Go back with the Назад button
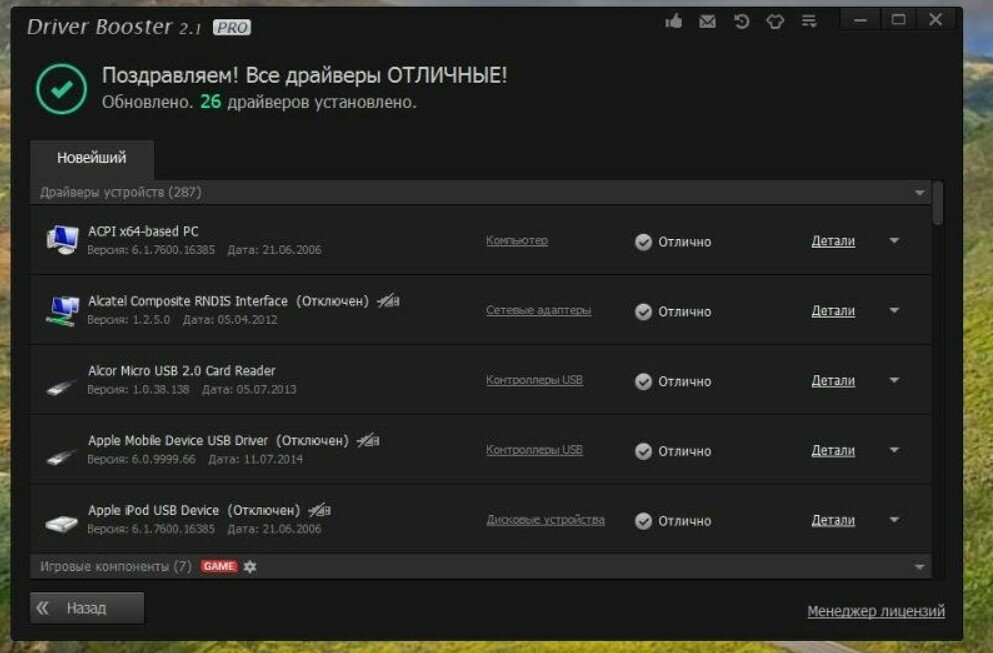The width and height of the screenshot is (993, 653). point(87,608)
